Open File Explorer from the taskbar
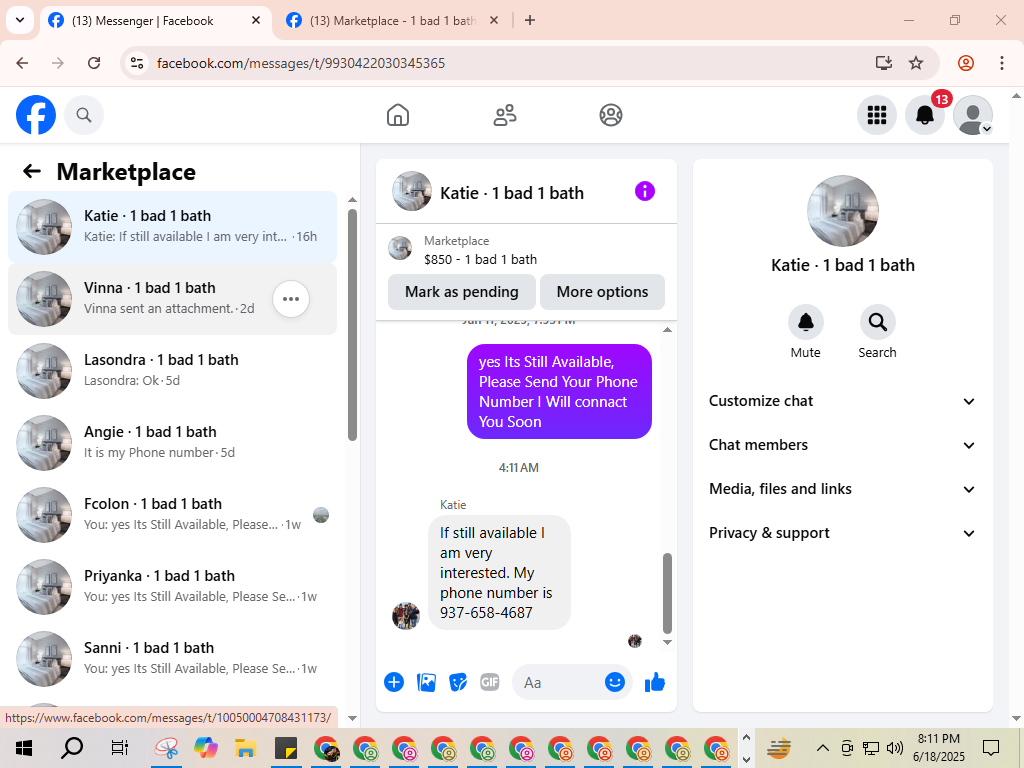The height and width of the screenshot is (768, 1024). (x=245, y=748)
